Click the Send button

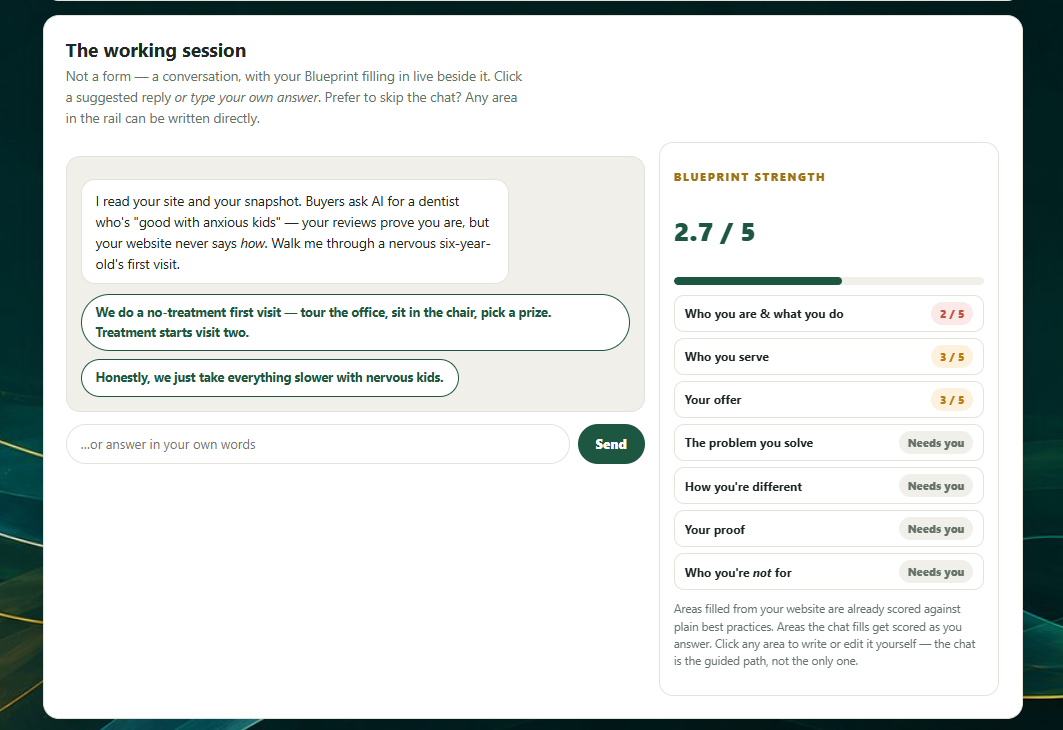pos(611,444)
